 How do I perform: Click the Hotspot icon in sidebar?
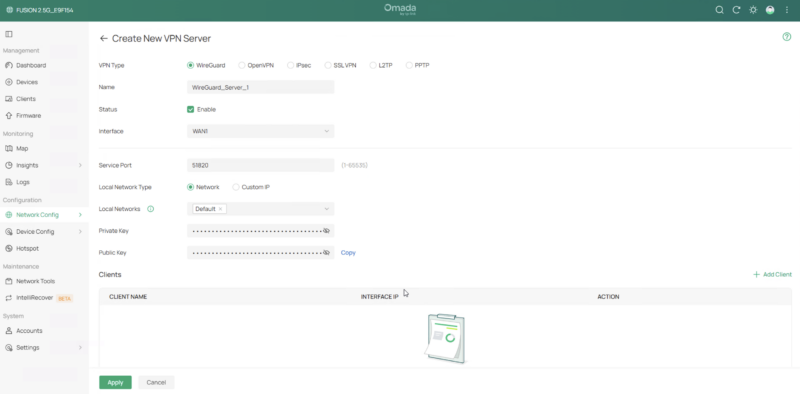pyautogui.click(x=9, y=249)
